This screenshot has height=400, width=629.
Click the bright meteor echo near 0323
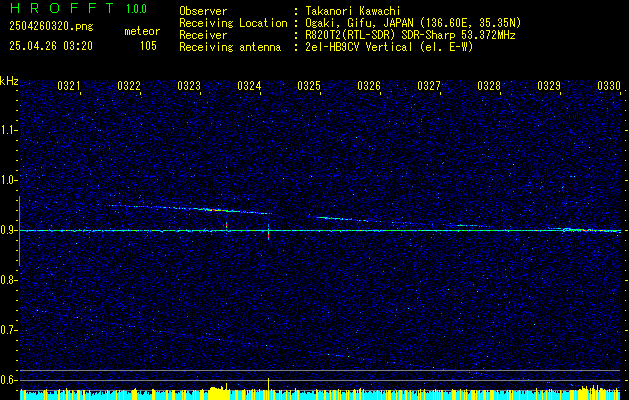point(215,209)
